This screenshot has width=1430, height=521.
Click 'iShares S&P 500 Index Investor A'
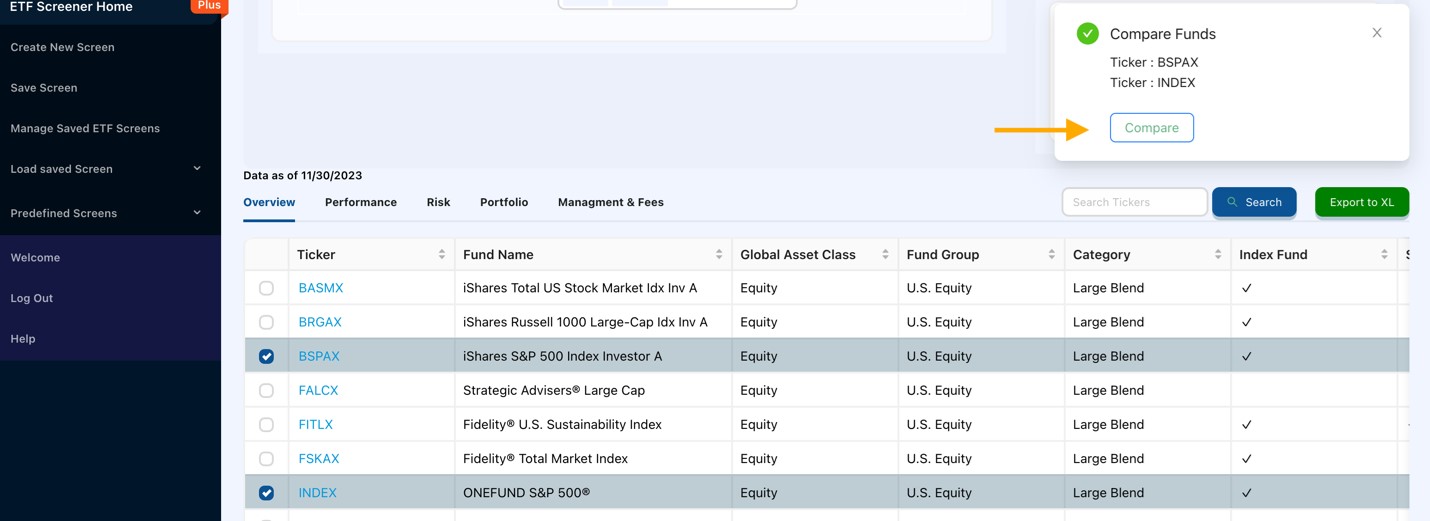pos(562,356)
